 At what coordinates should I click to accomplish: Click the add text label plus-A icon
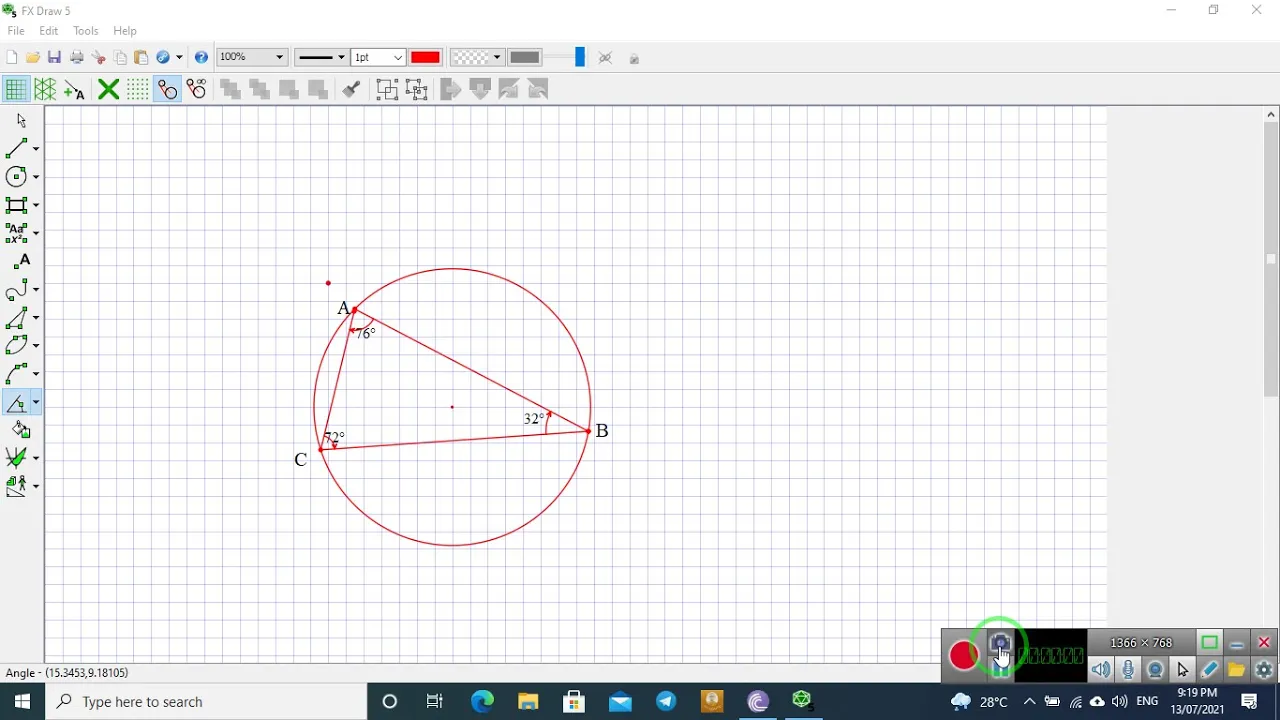point(74,90)
